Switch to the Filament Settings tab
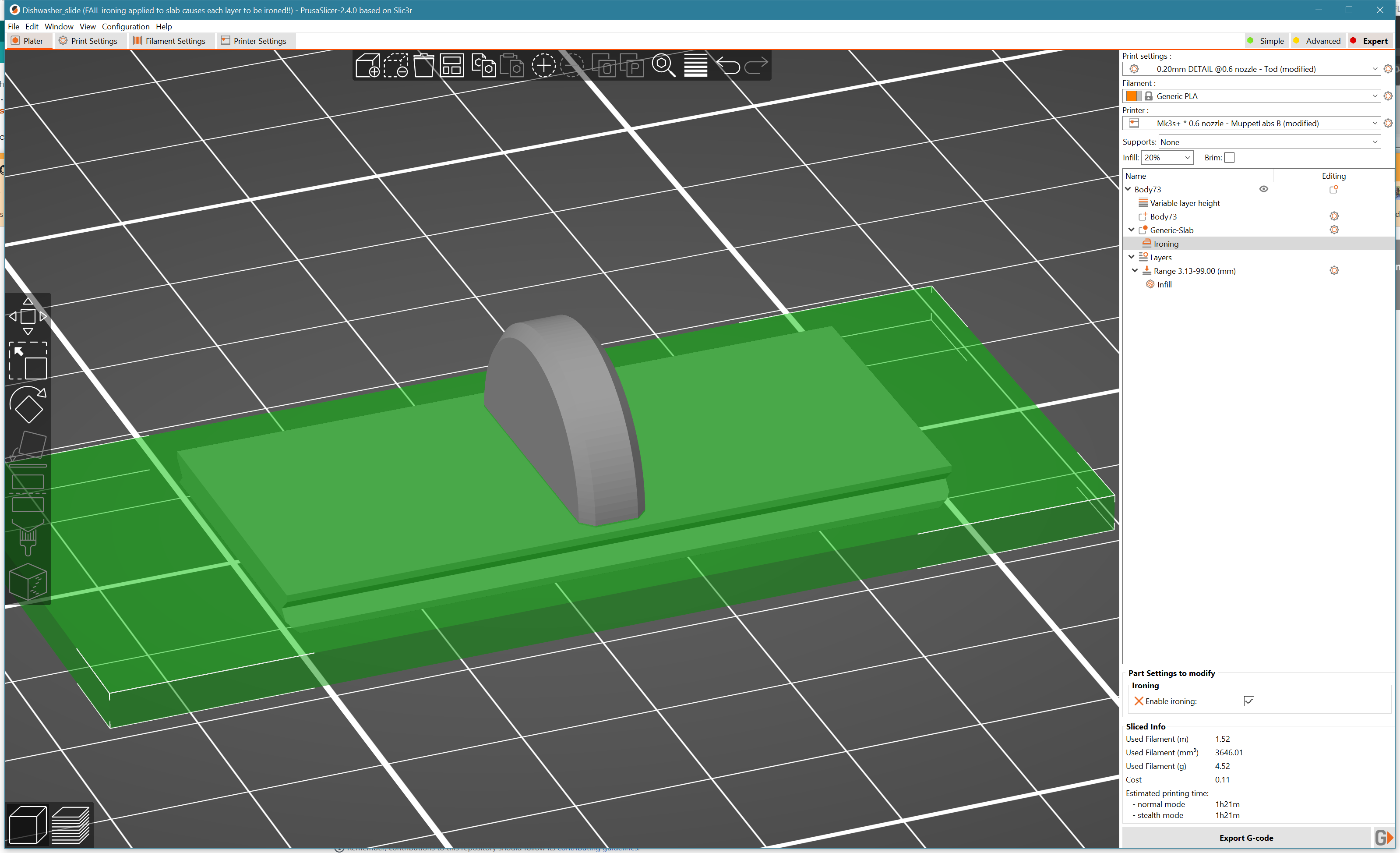Viewport: 1400px width, 853px height. 171,40
